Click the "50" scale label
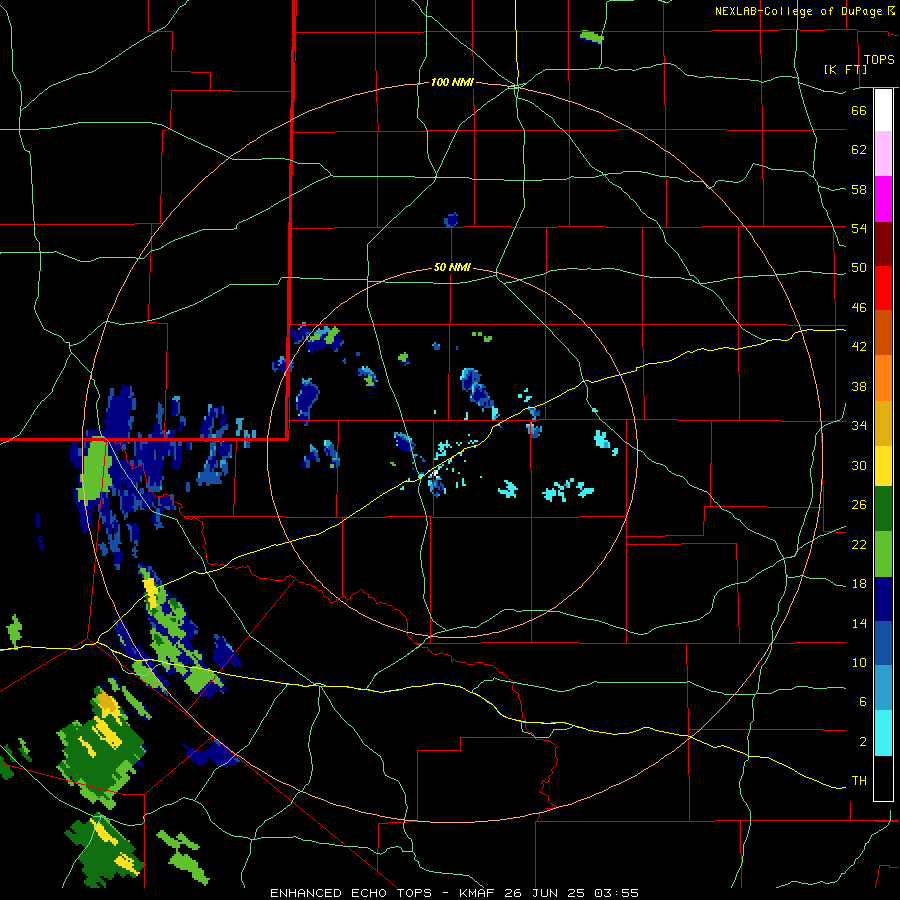This screenshot has width=900, height=900. [859, 268]
